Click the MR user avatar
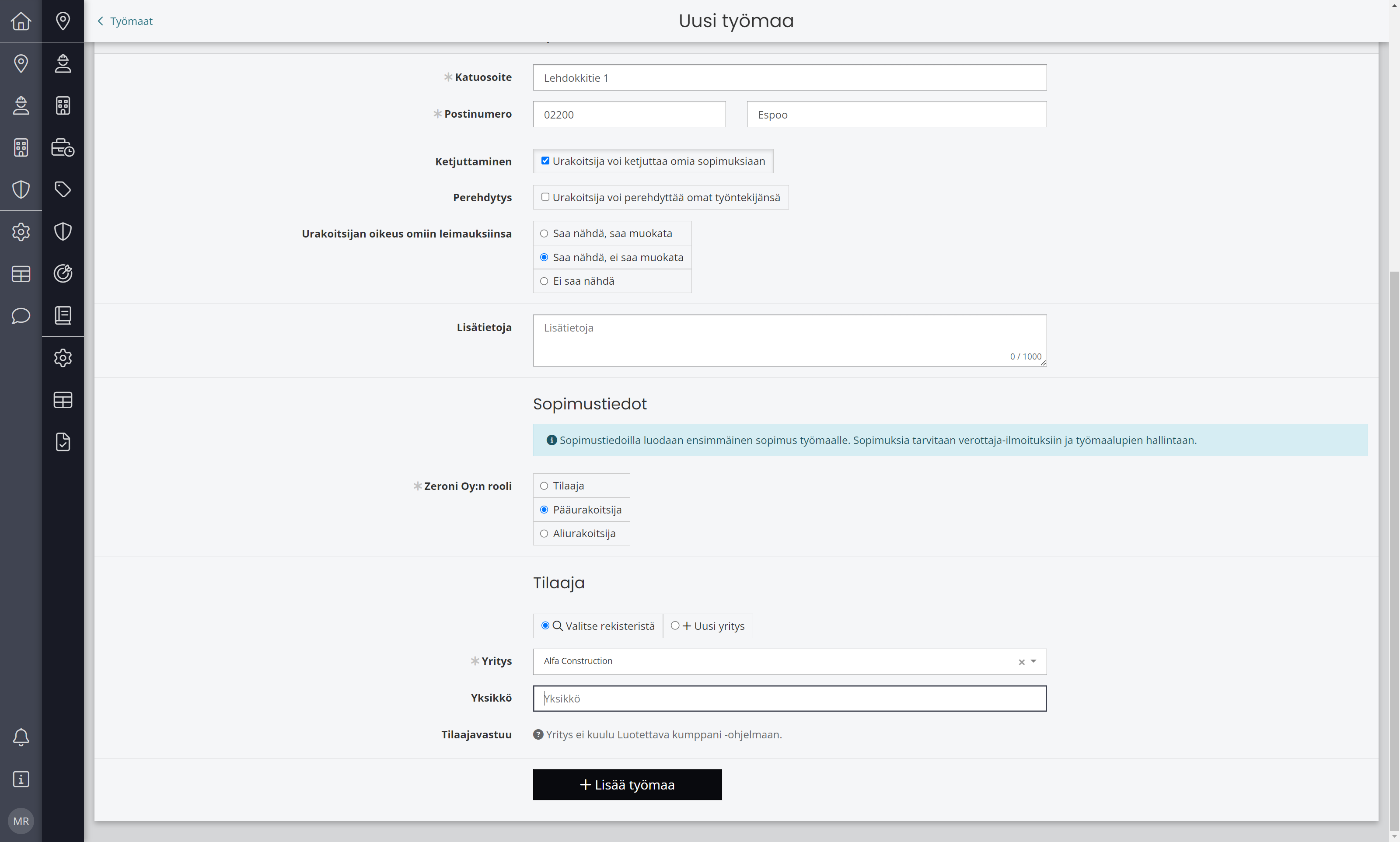The image size is (1400, 842). point(21,821)
